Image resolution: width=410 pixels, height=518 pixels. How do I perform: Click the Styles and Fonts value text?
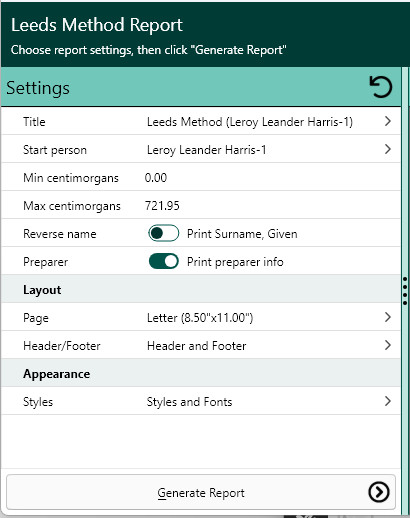click(x=189, y=402)
